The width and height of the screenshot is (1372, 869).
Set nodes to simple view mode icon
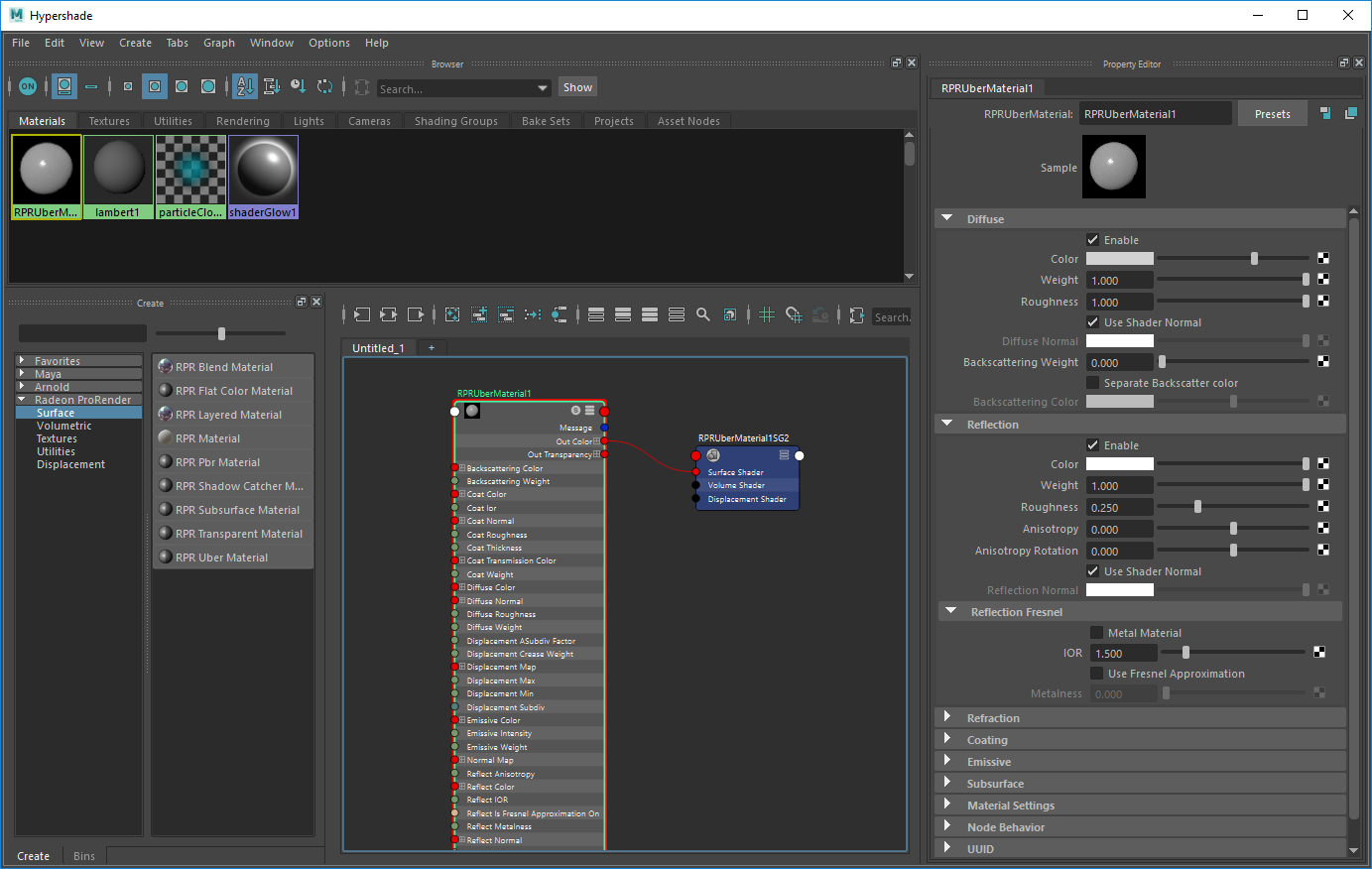coord(596,314)
